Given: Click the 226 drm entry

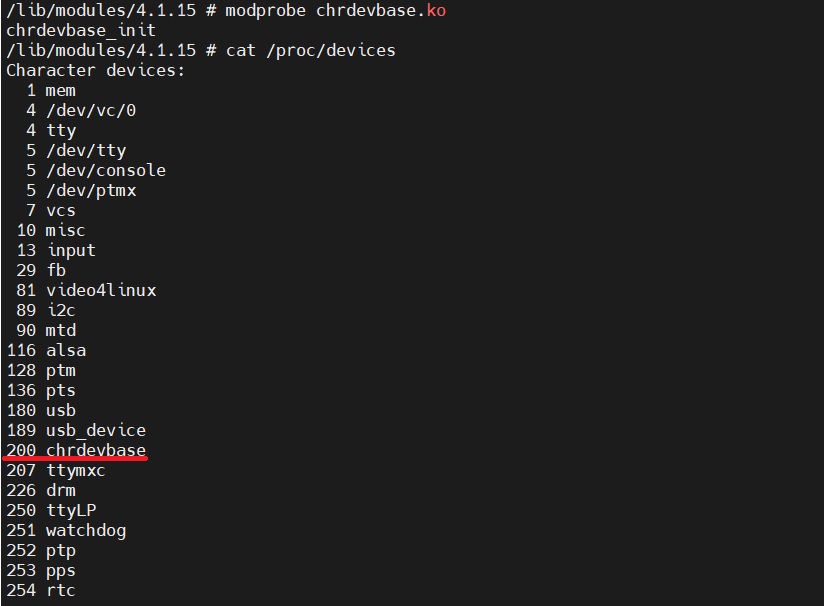Looking at the screenshot, I should tap(41, 490).
